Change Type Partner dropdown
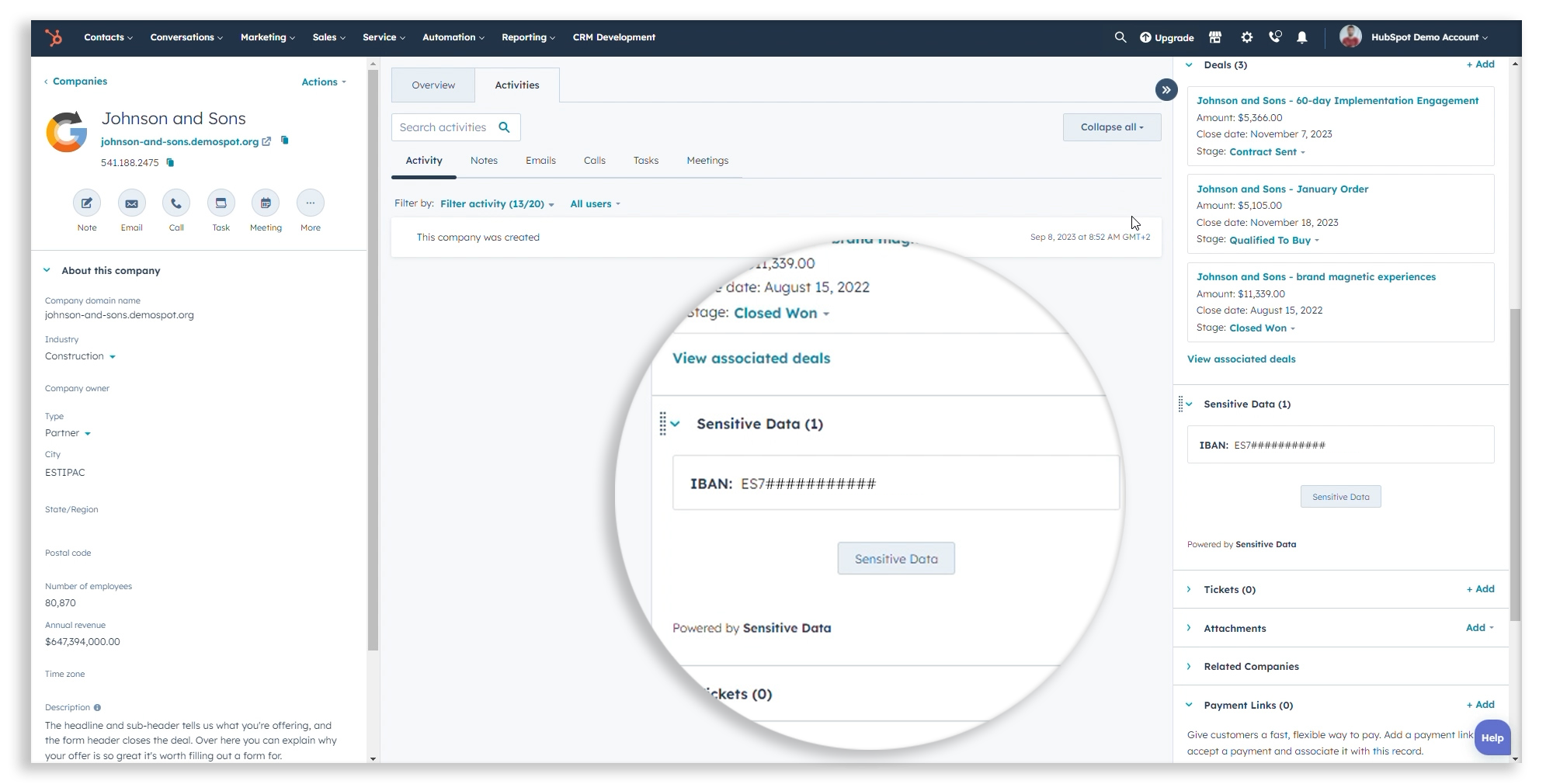This screenshot has width=1553, height=784. [68, 433]
